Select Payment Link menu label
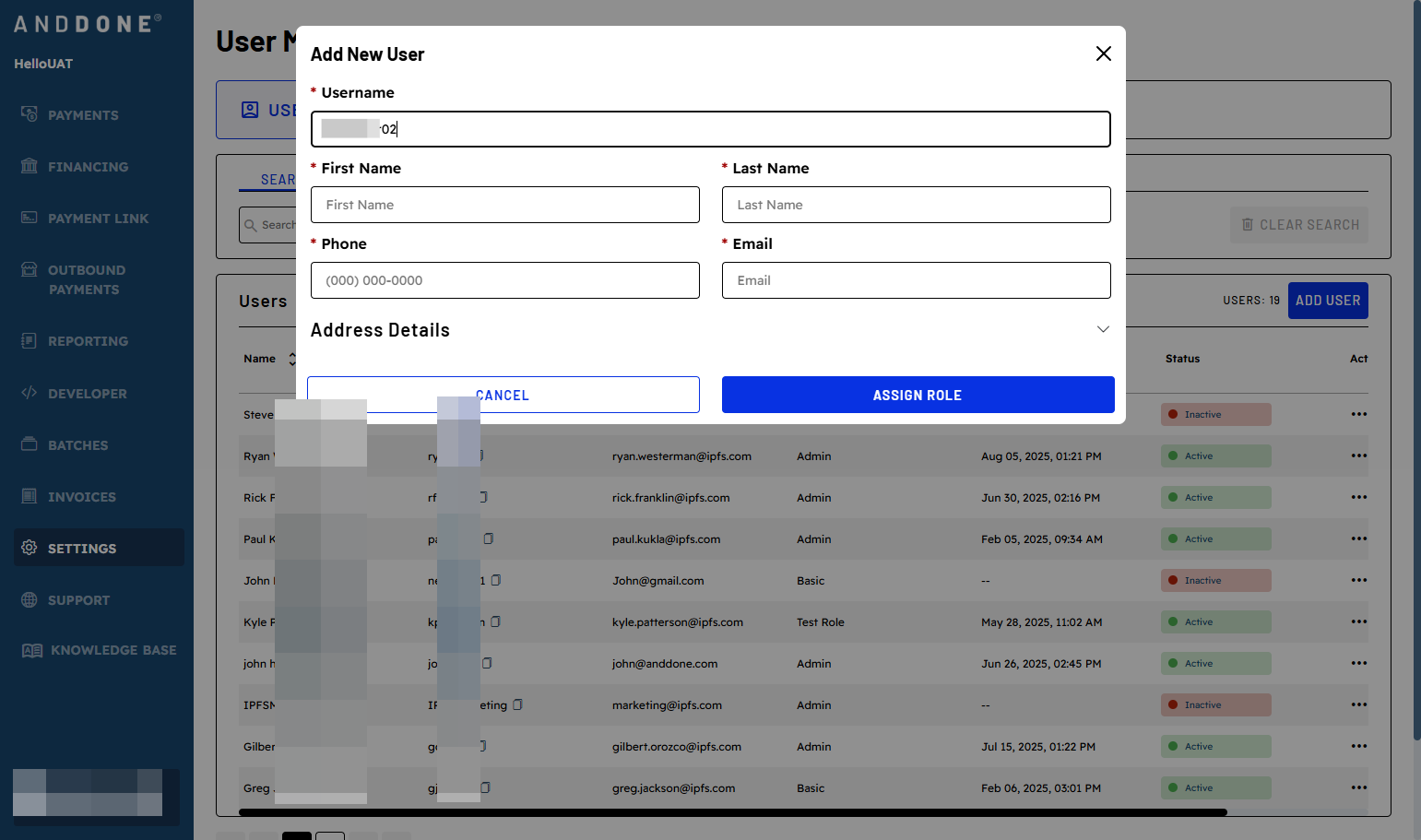Screen dimensions: 1421x840 98,219
